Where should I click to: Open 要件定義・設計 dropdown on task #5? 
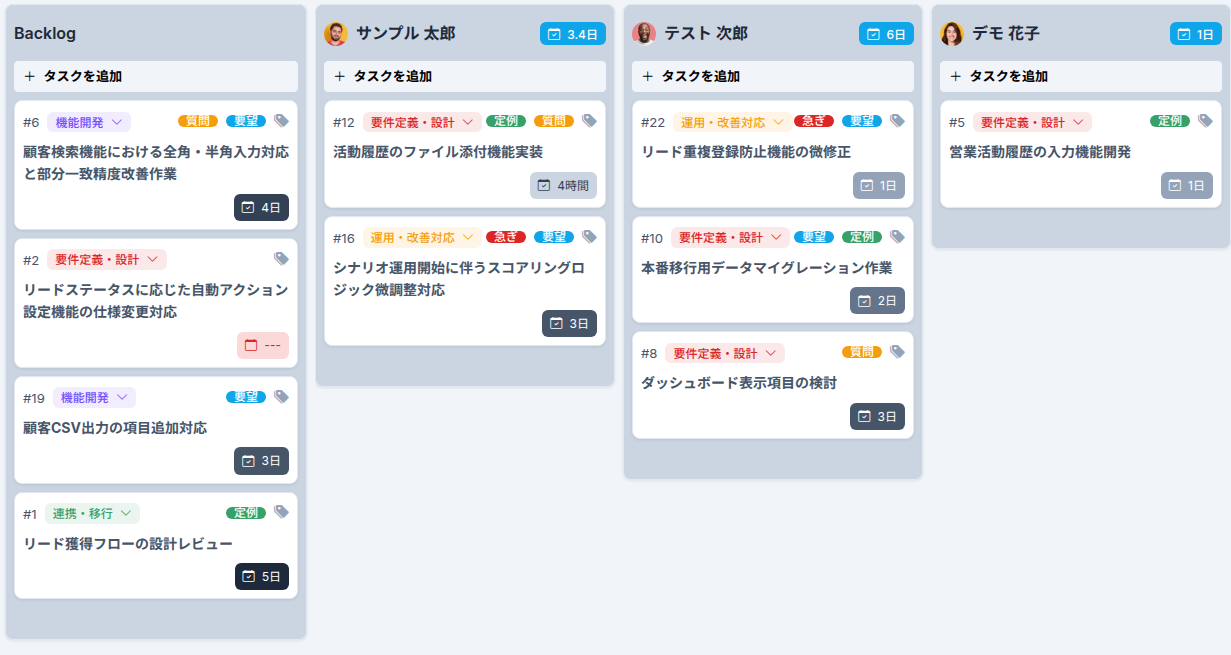pyautogui.click(x=1032, y=122)
